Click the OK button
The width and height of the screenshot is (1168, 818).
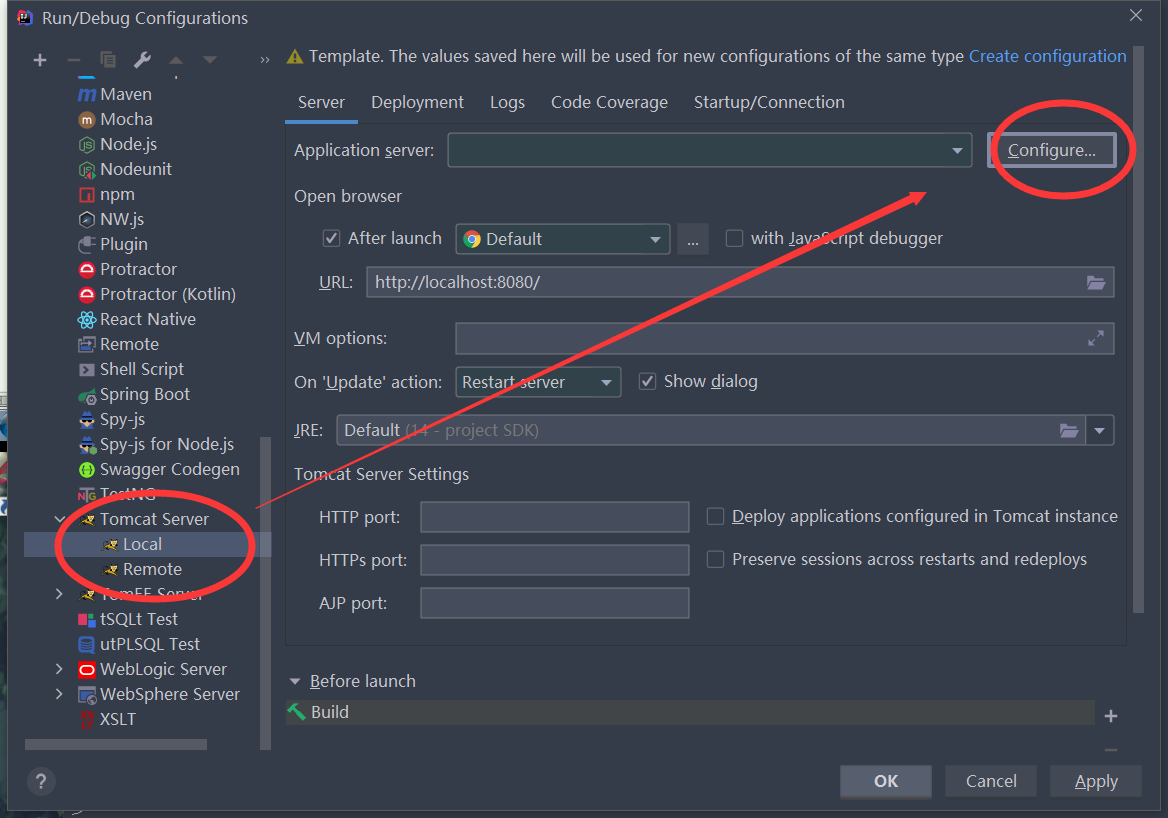pos(886,781)
